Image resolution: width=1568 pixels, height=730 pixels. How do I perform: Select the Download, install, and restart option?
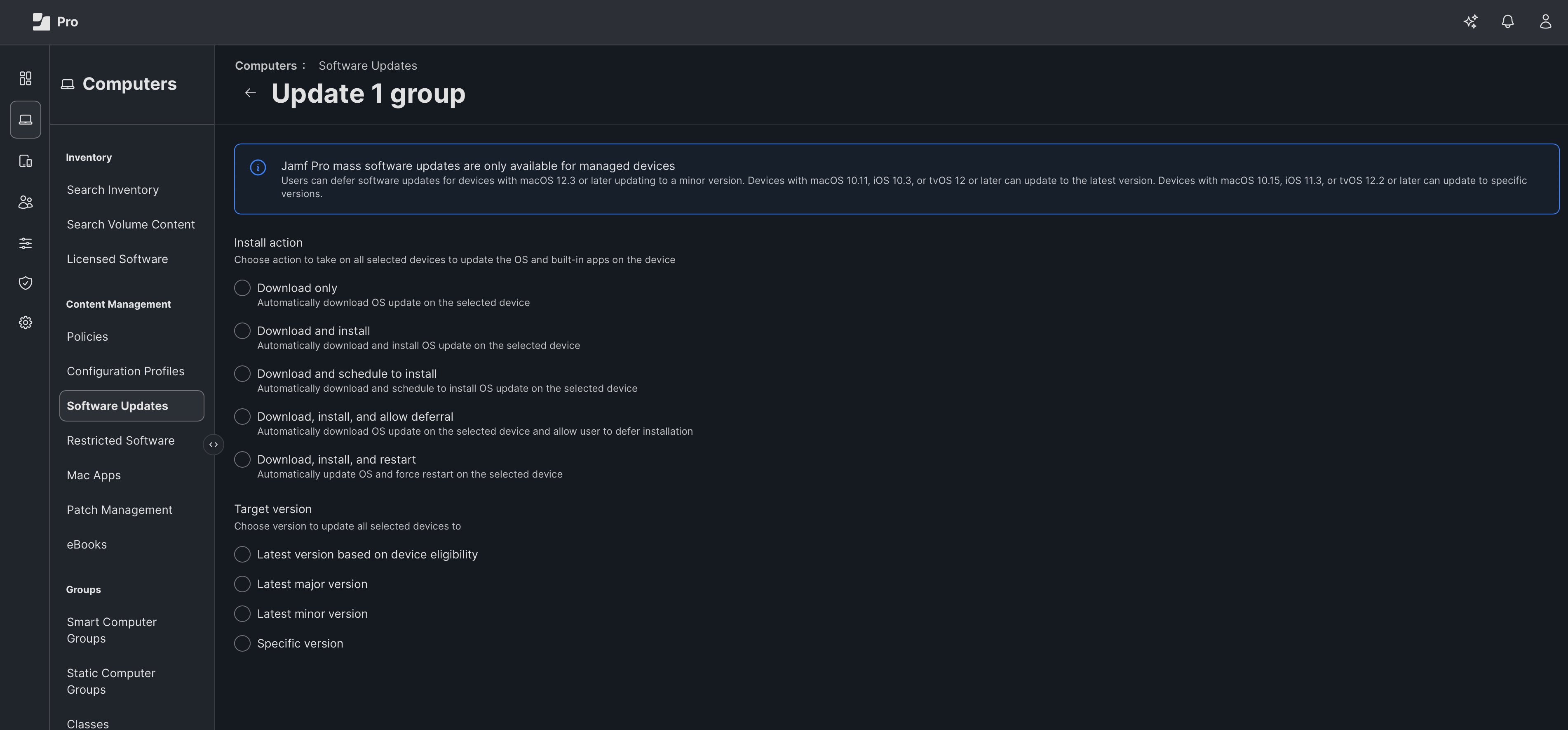242,459
